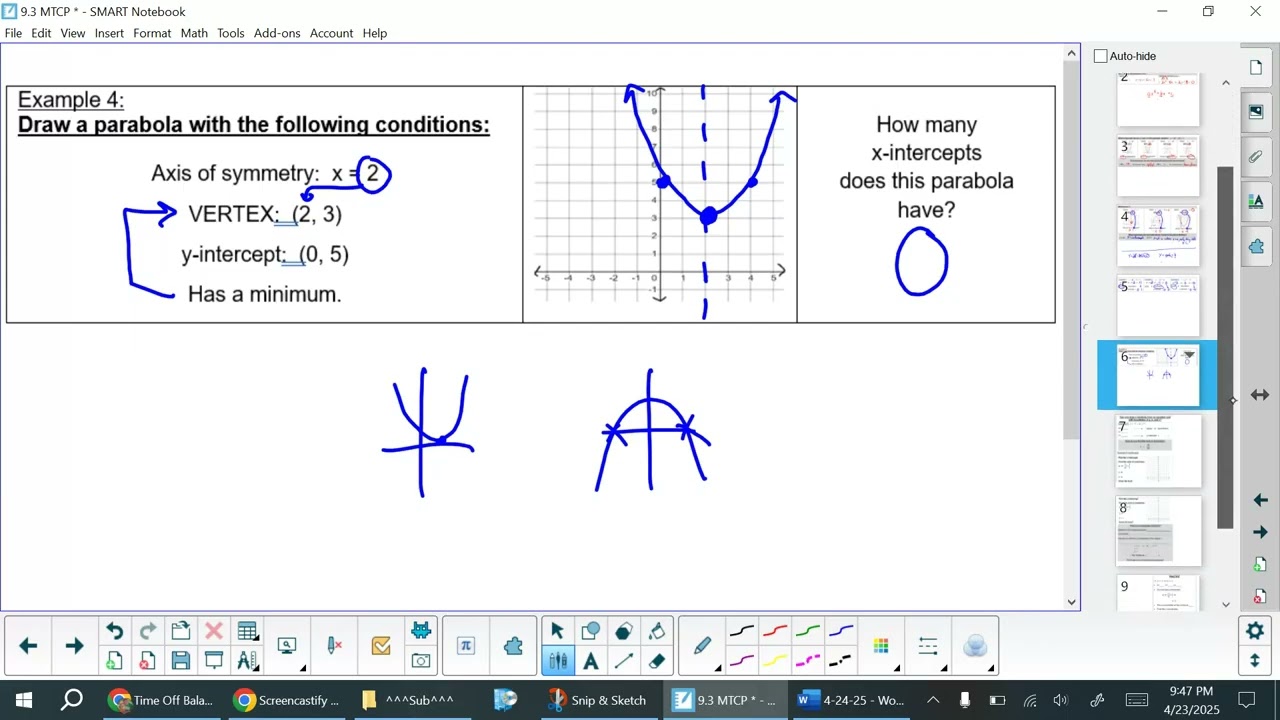The image size is (1280, 720).
Task: Open the Add-ons menu
Action: 277,33
